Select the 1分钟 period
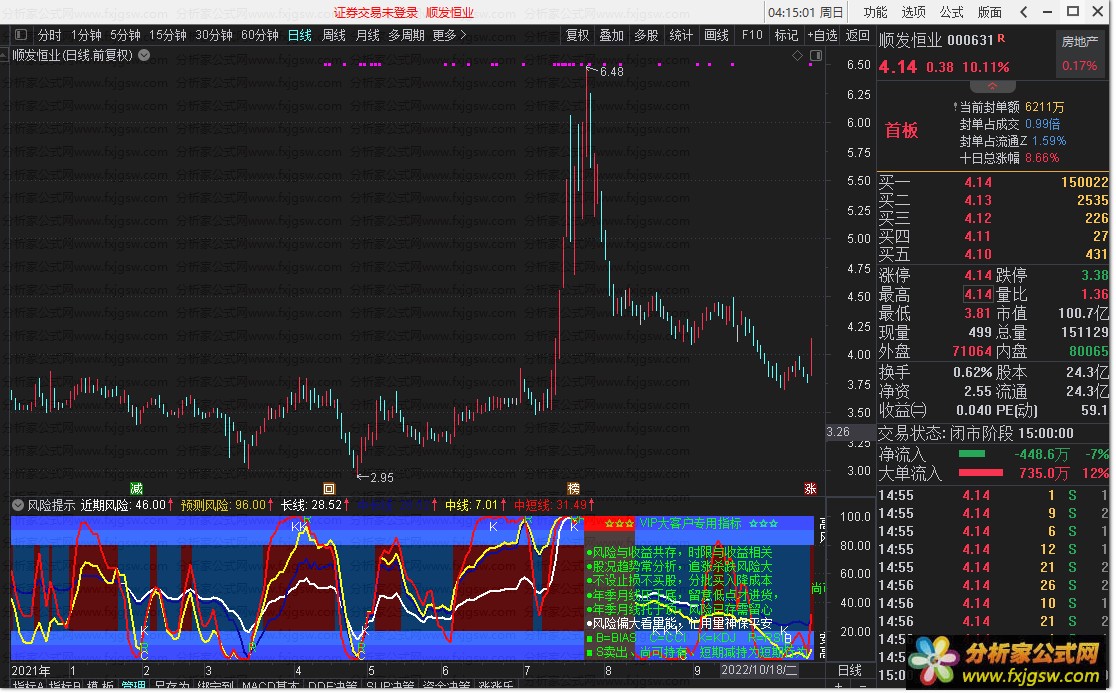Image resolution: width=1116 pixels, height=693 pixels. (x=86, y=35)
